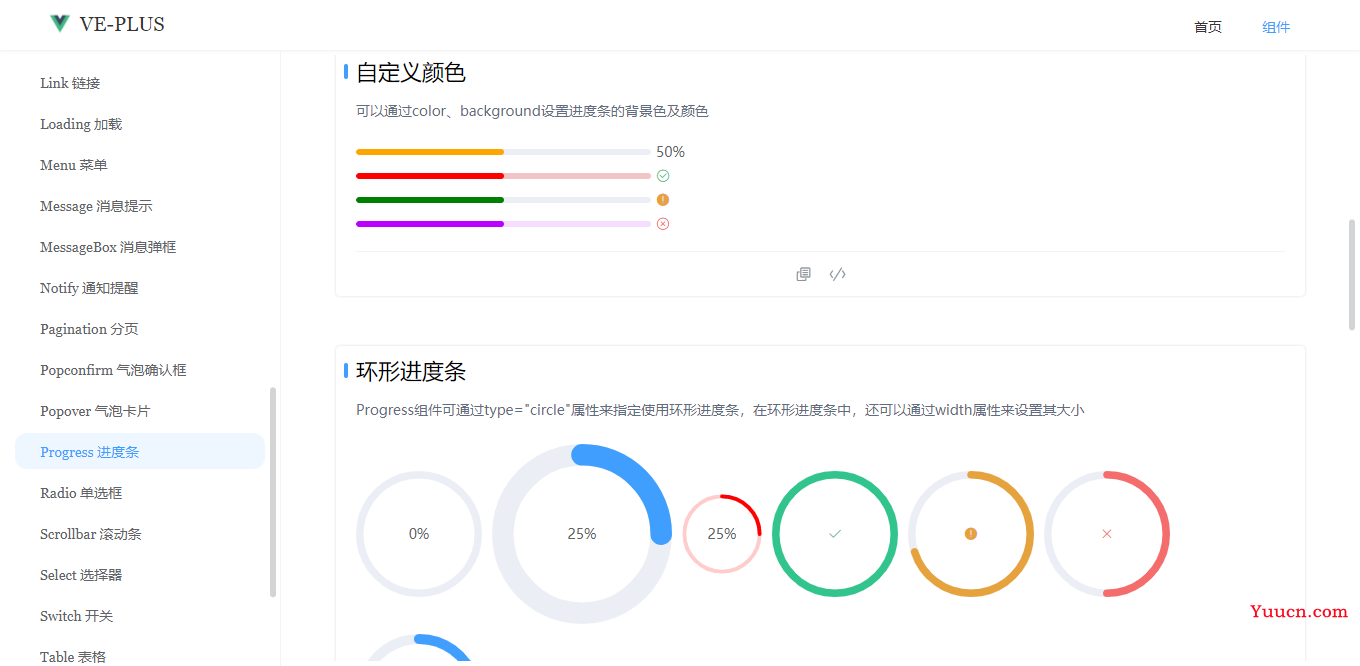Screen dimensions: 1360x666
Task: Click the color/background description text
Action: coord(532,111)
